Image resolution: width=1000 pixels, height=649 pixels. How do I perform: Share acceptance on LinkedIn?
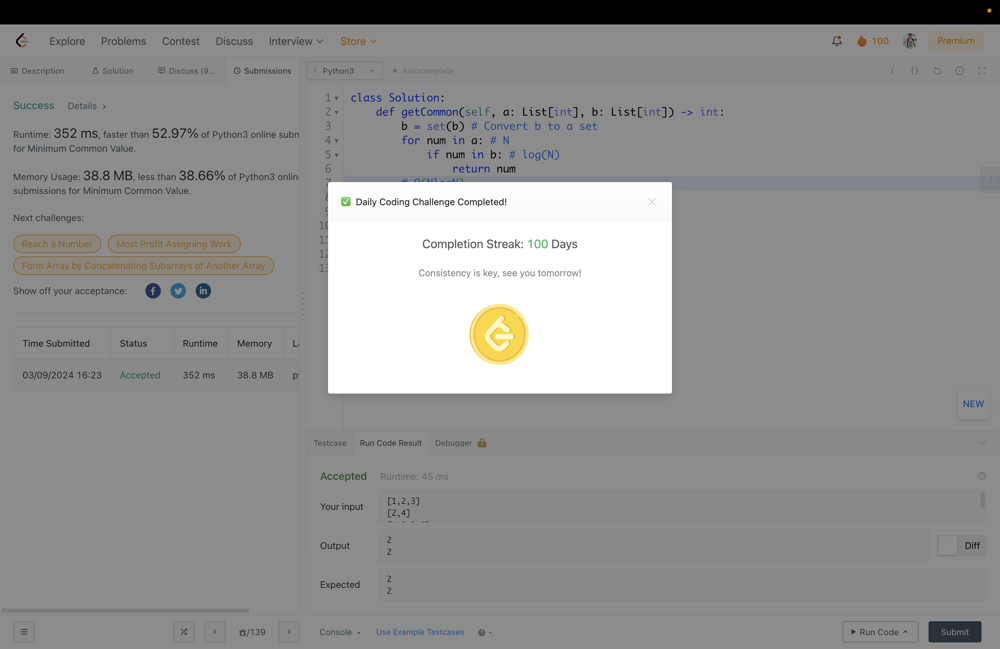[203, 291]
